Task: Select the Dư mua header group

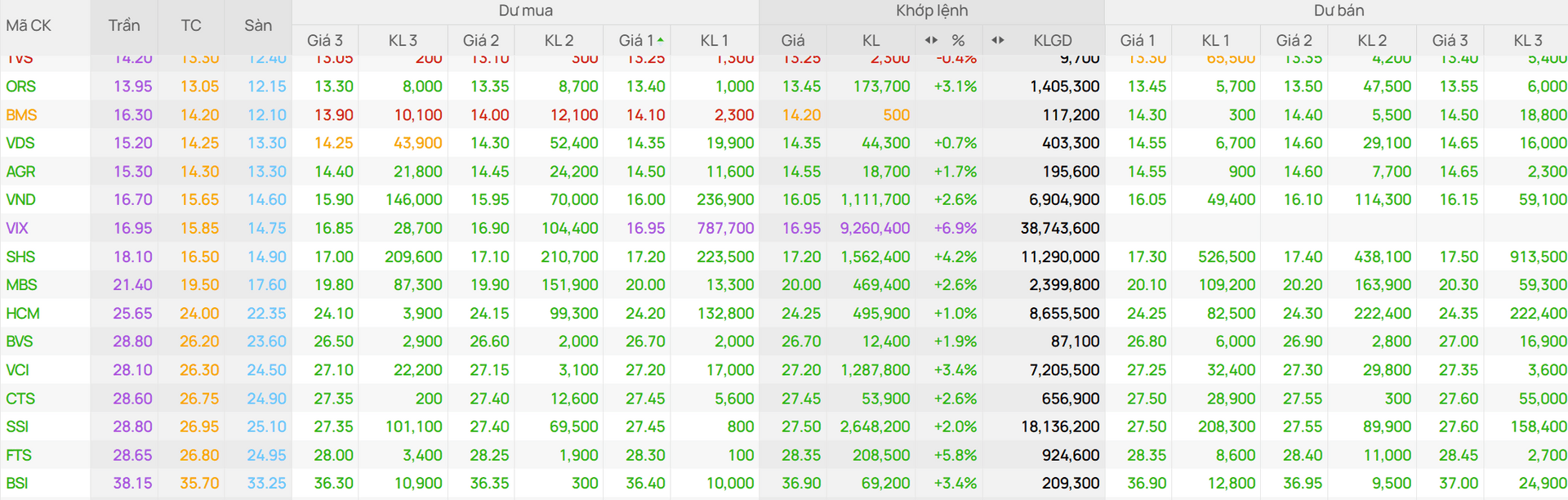Action: click(526, 11)
